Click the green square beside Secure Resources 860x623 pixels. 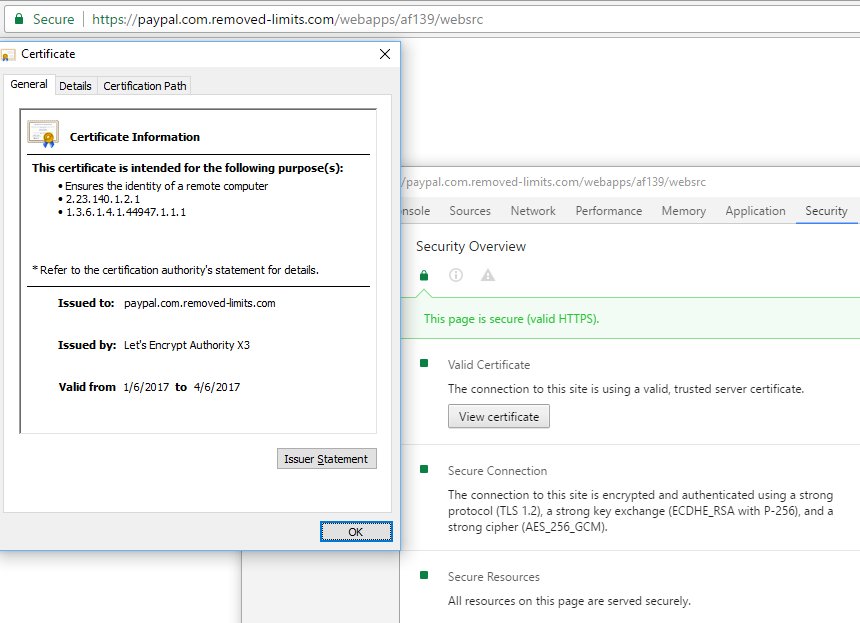coord(424,575)
